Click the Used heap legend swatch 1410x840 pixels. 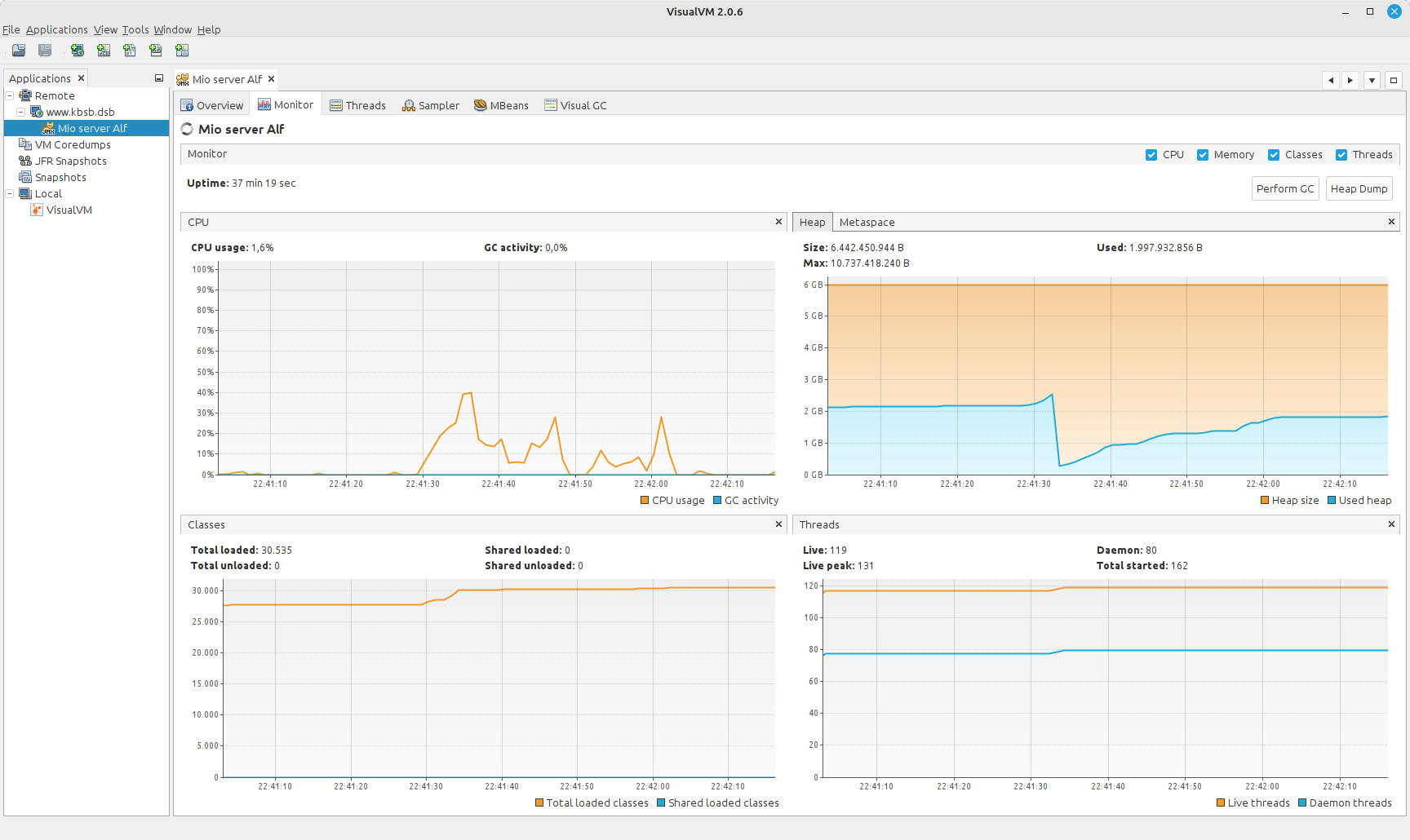(x=1332, y=501)
